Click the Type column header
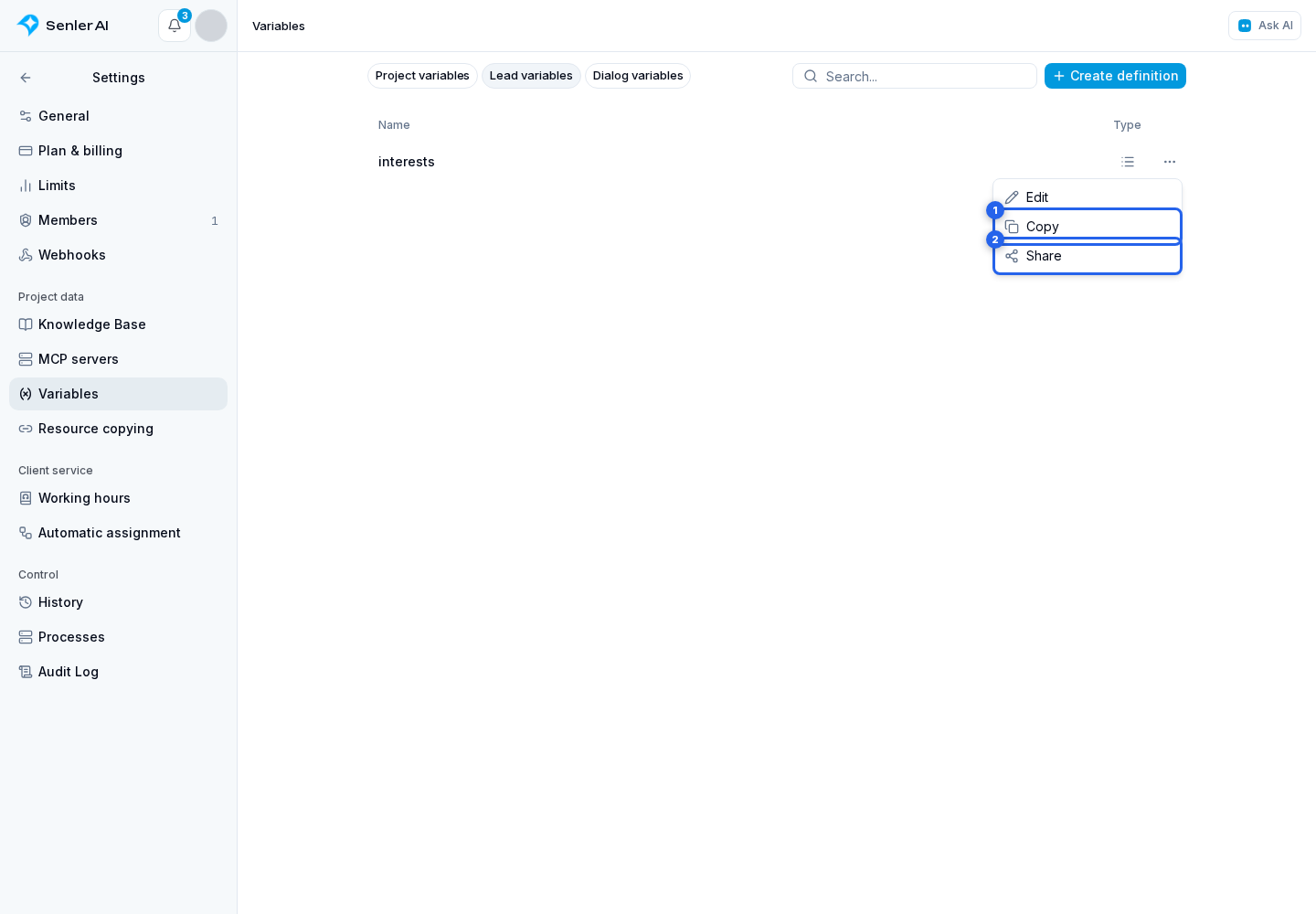 click(1127, 125)
